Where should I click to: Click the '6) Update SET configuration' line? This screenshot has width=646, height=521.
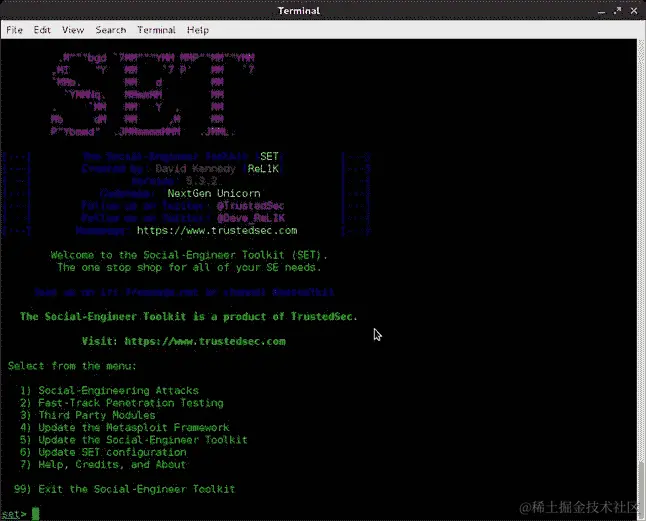click(103, 452)
